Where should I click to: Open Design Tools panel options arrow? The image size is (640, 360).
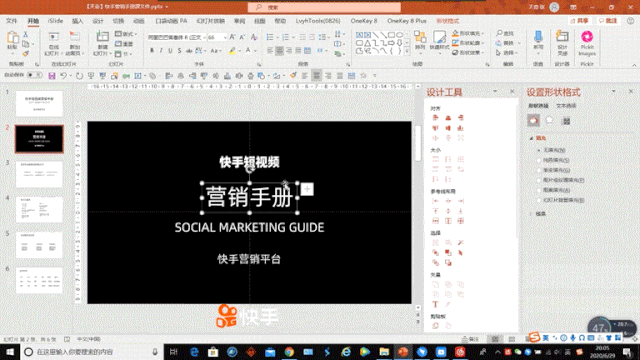click(495, 91)
